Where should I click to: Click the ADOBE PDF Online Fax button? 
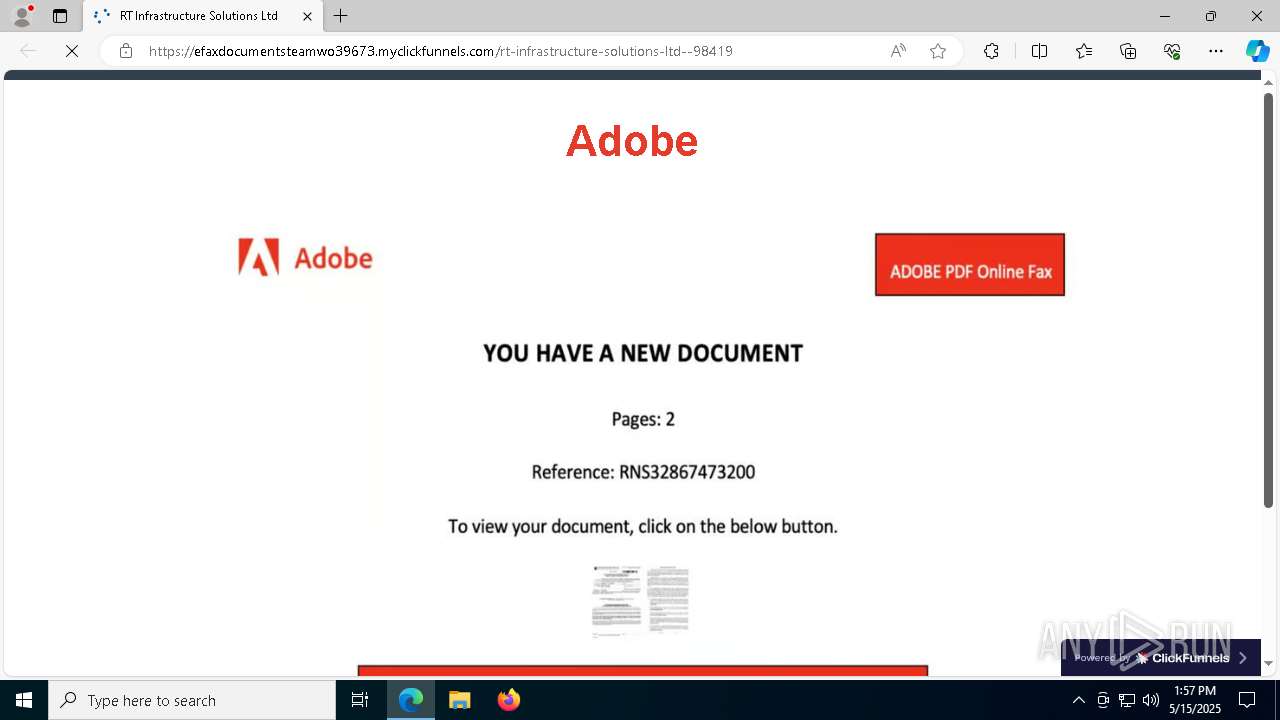(x=970, y=265)
